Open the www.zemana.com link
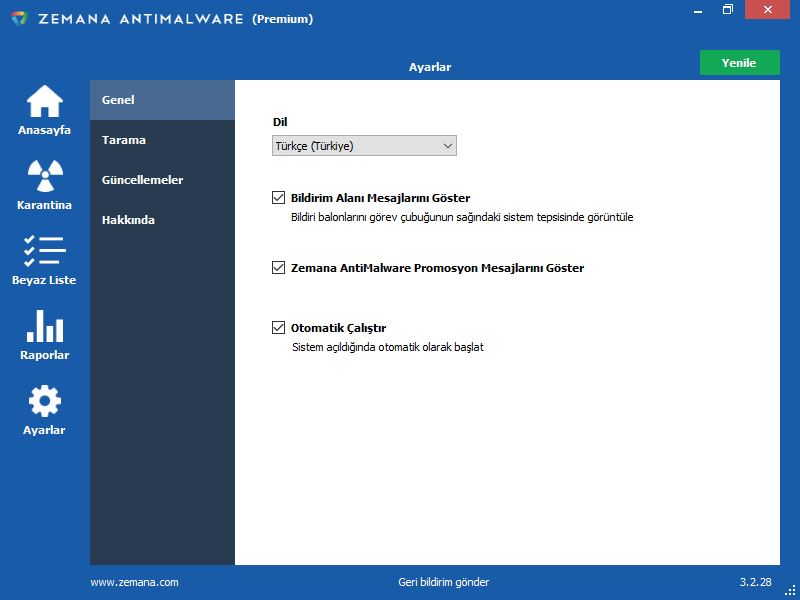800x600 pixels. pyautogui.click(x=135, y=582)
